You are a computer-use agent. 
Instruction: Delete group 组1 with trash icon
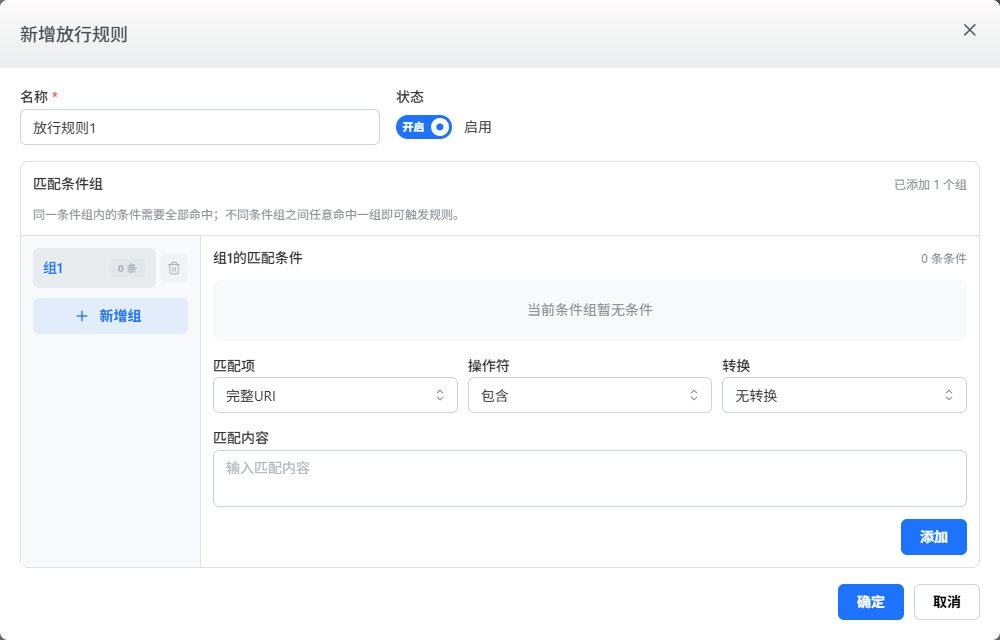tap(174, 268)
